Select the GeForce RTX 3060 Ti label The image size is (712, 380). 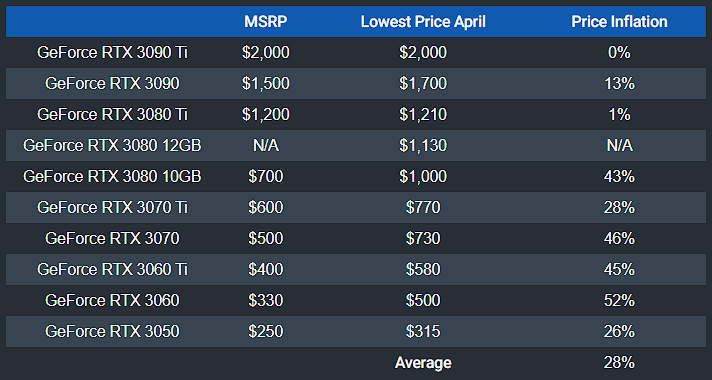[112, 270]
